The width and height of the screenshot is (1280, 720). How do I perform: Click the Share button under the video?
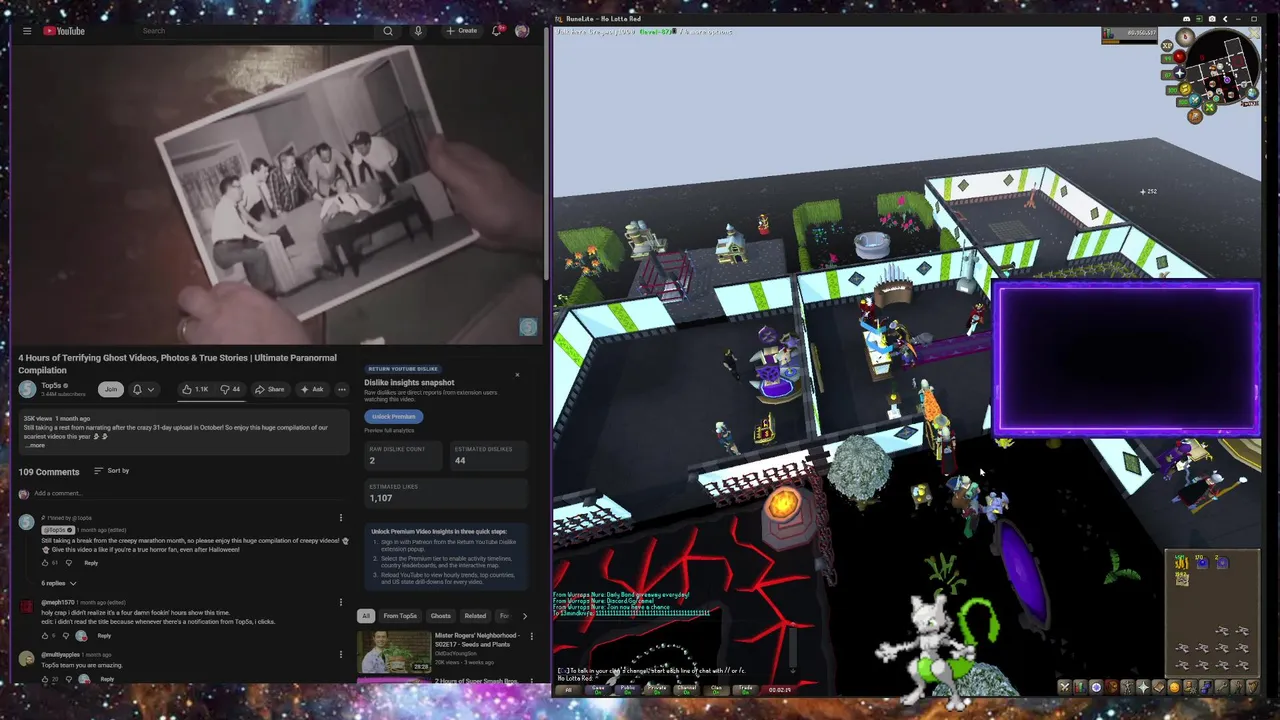pyautogui.click(x=270, y=389)
